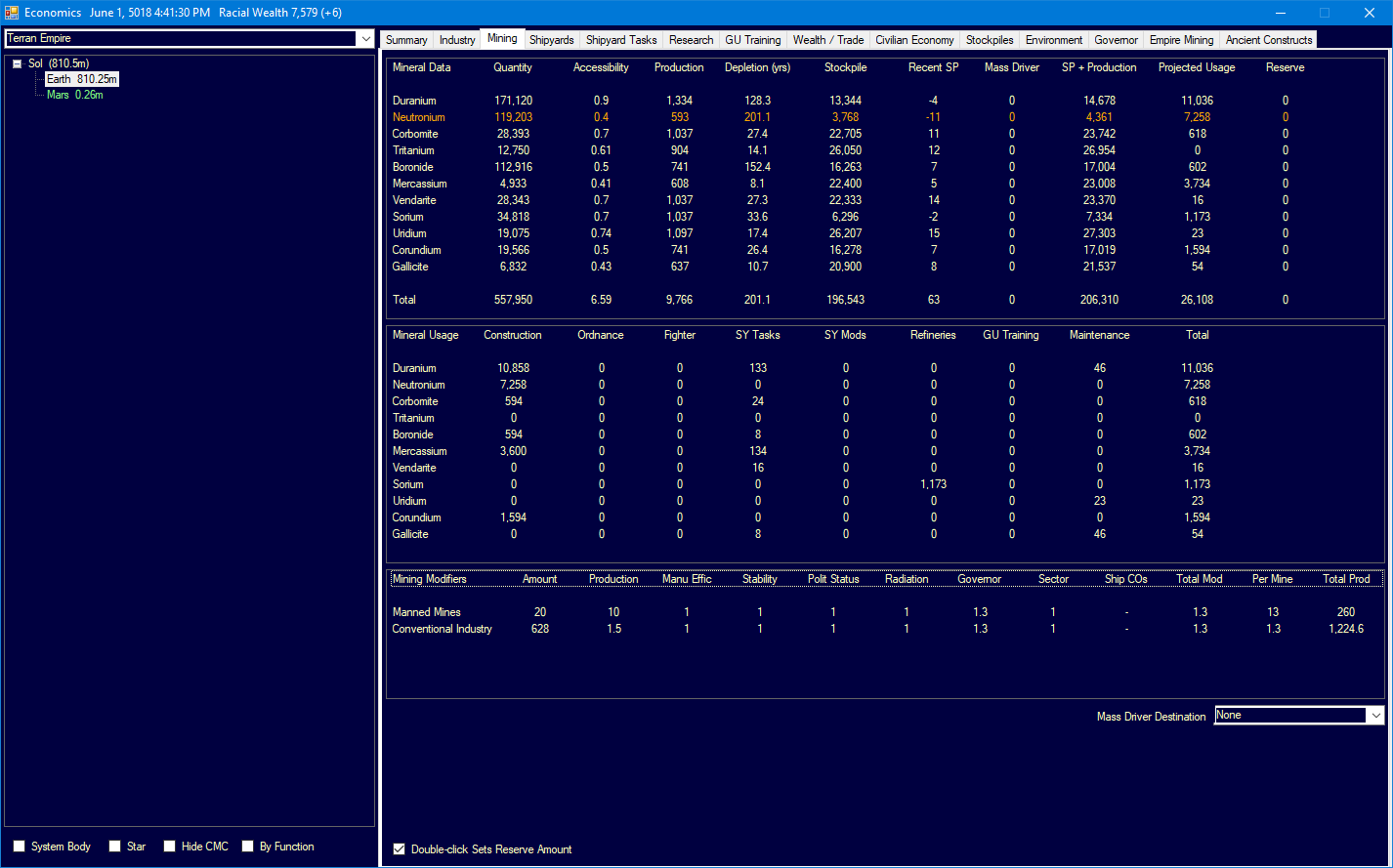The width and height of the screenshot is (1393, 868).
Task: Click the Manned Mines modifier row
Action: coord(885,612)
